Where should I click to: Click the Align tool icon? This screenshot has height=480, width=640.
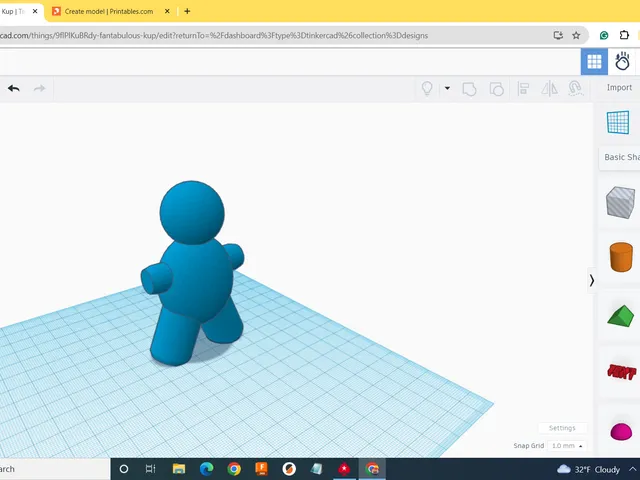(523, 89)
